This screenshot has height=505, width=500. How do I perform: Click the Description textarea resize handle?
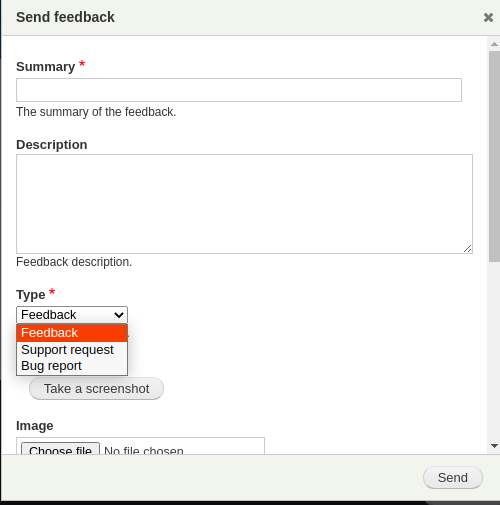point(468,248)
